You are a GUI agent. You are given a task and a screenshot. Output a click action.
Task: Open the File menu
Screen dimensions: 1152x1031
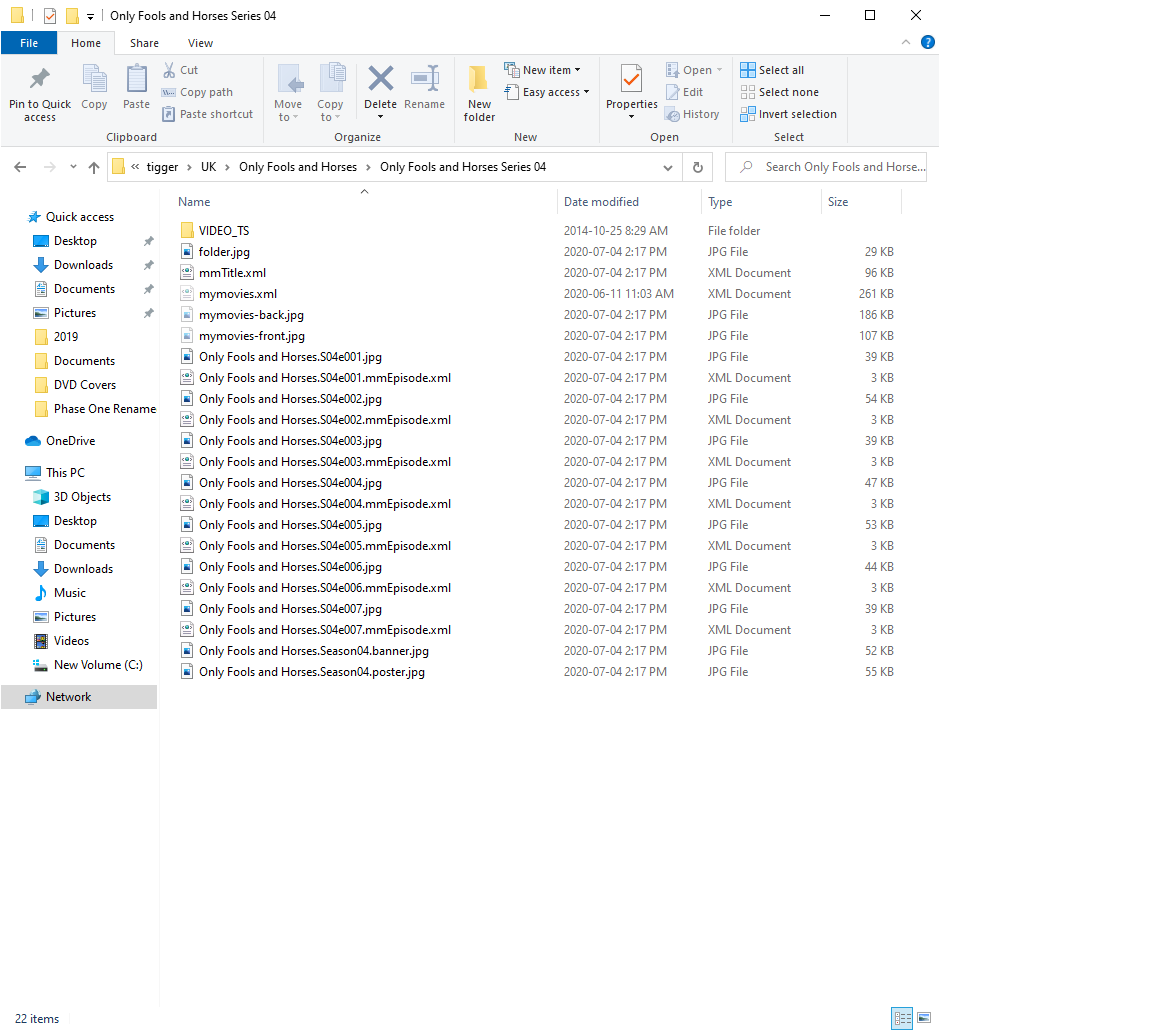29,43
